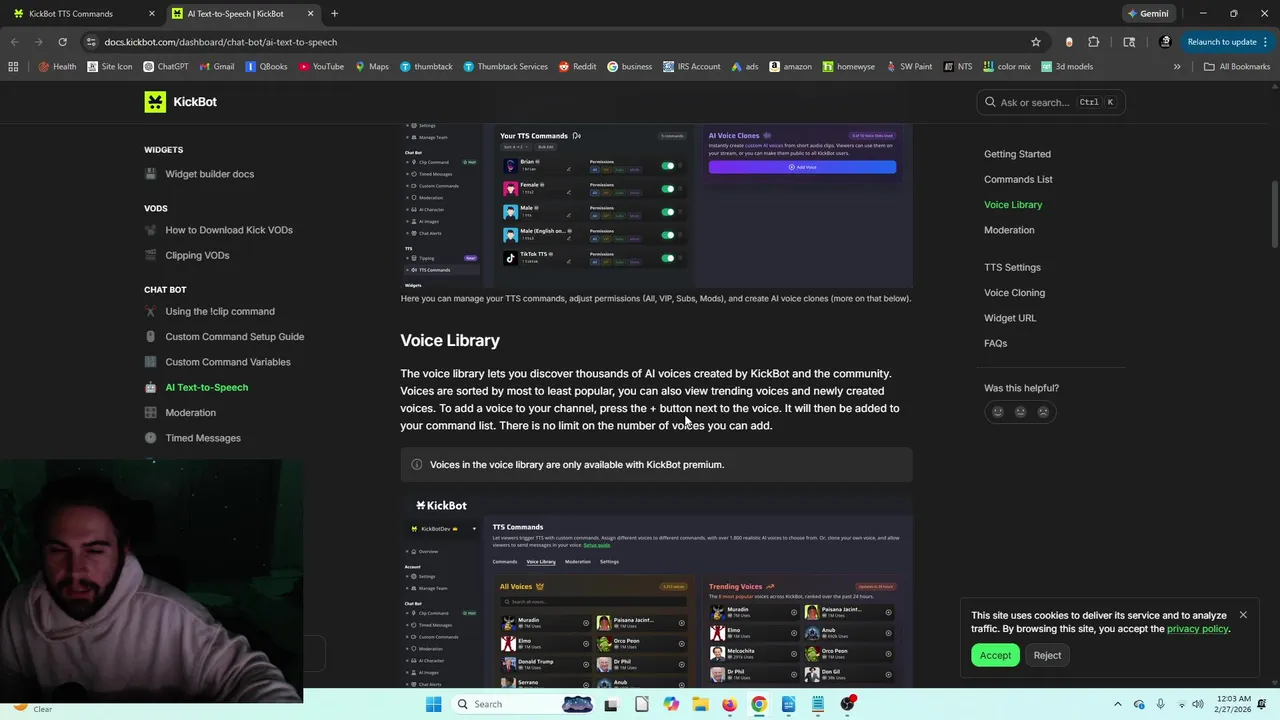The image size is (1280, 720).
Task: Click the page vertical scrollbar
Action: [x=1274, y=215]
